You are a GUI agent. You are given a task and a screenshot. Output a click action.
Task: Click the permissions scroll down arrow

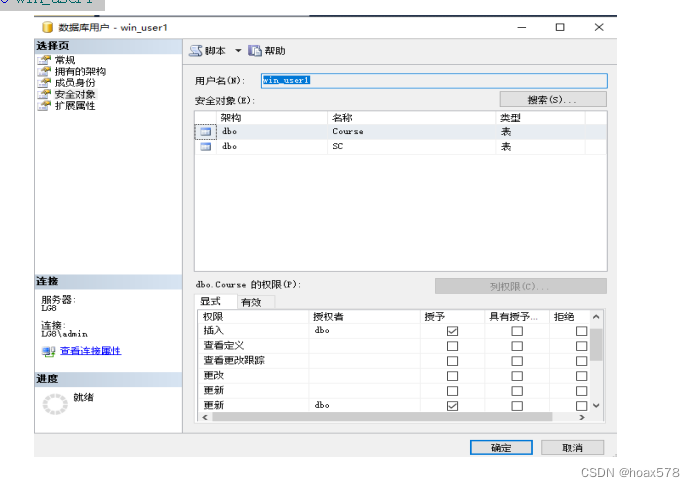click(596, 405)
